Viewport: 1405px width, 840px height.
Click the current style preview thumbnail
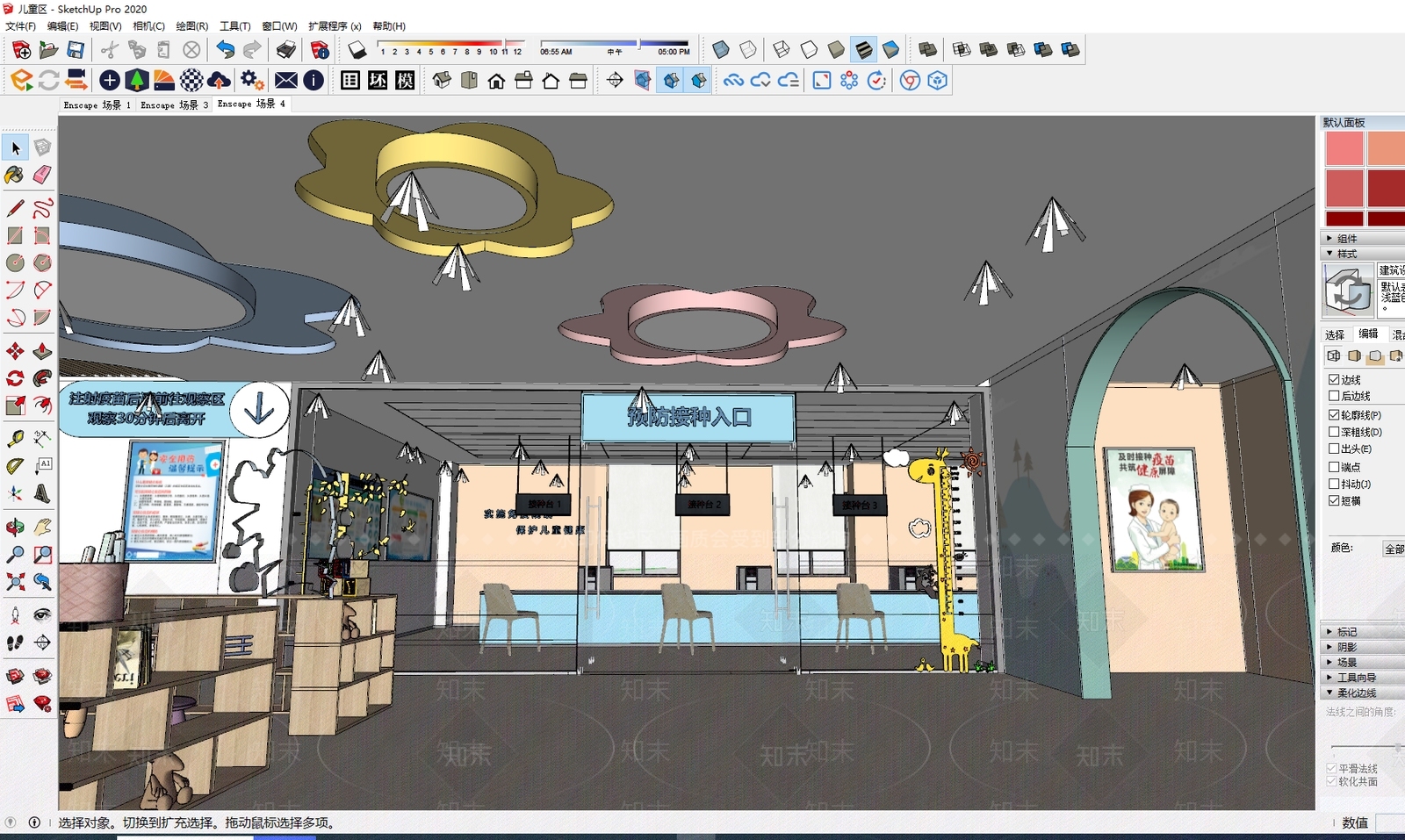pos(1348,291)
